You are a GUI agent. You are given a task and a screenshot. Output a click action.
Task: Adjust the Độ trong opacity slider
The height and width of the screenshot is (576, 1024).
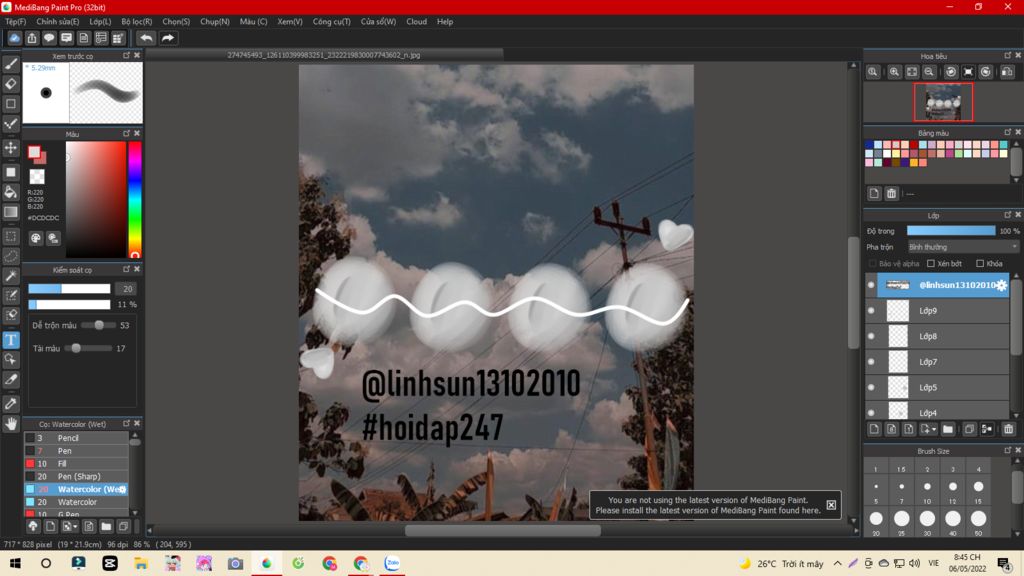point(951,231)
